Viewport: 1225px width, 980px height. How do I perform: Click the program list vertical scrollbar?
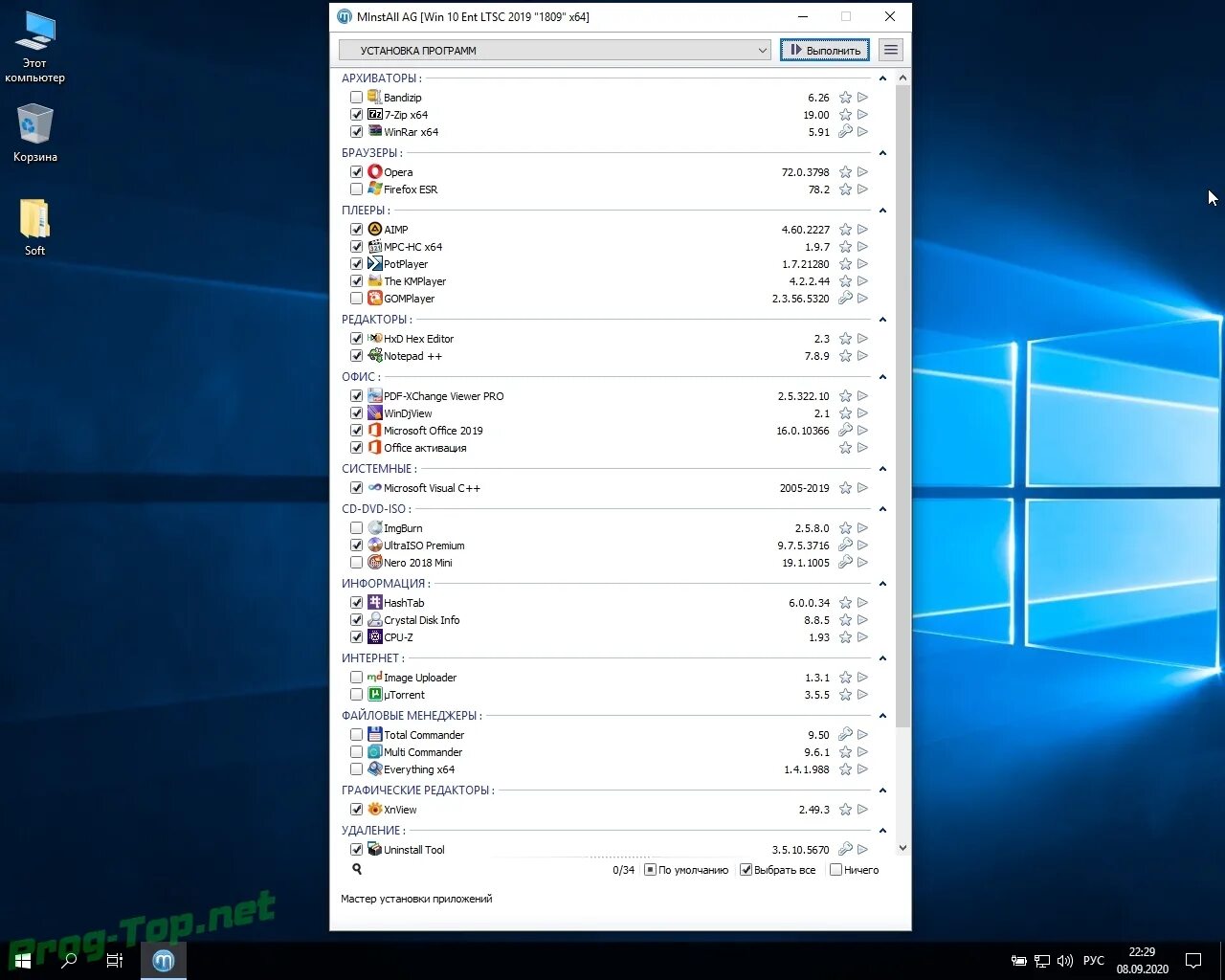(902, 407)
